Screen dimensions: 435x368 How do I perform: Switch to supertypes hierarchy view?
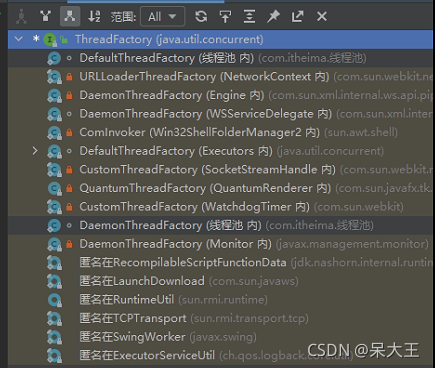[x=46, y=16]
